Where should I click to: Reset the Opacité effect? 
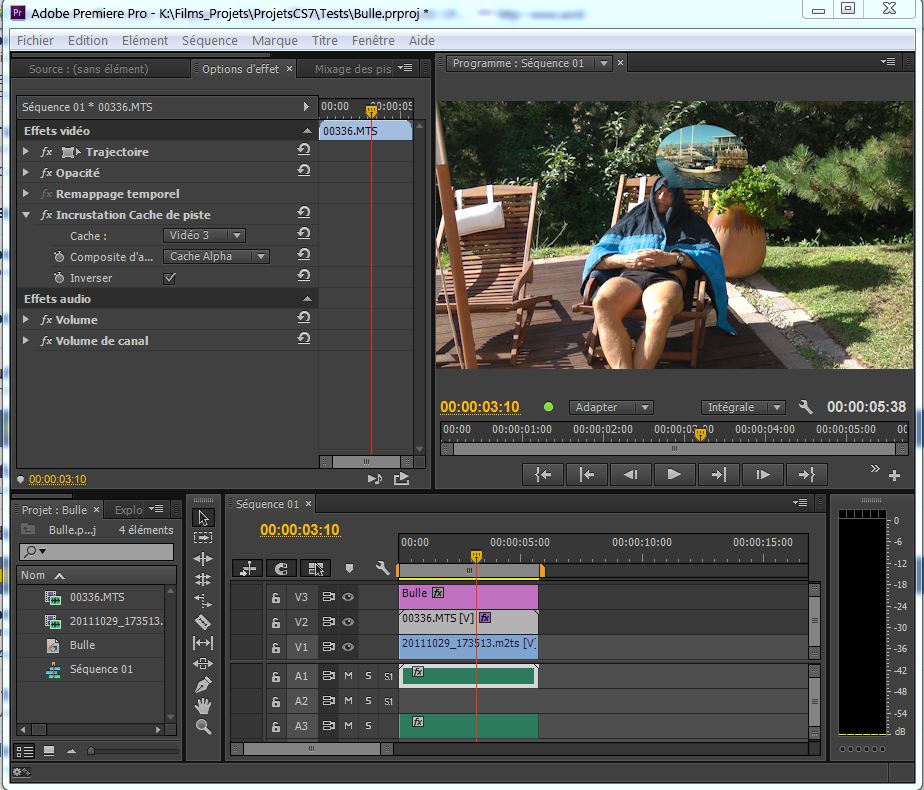(303, 171)
